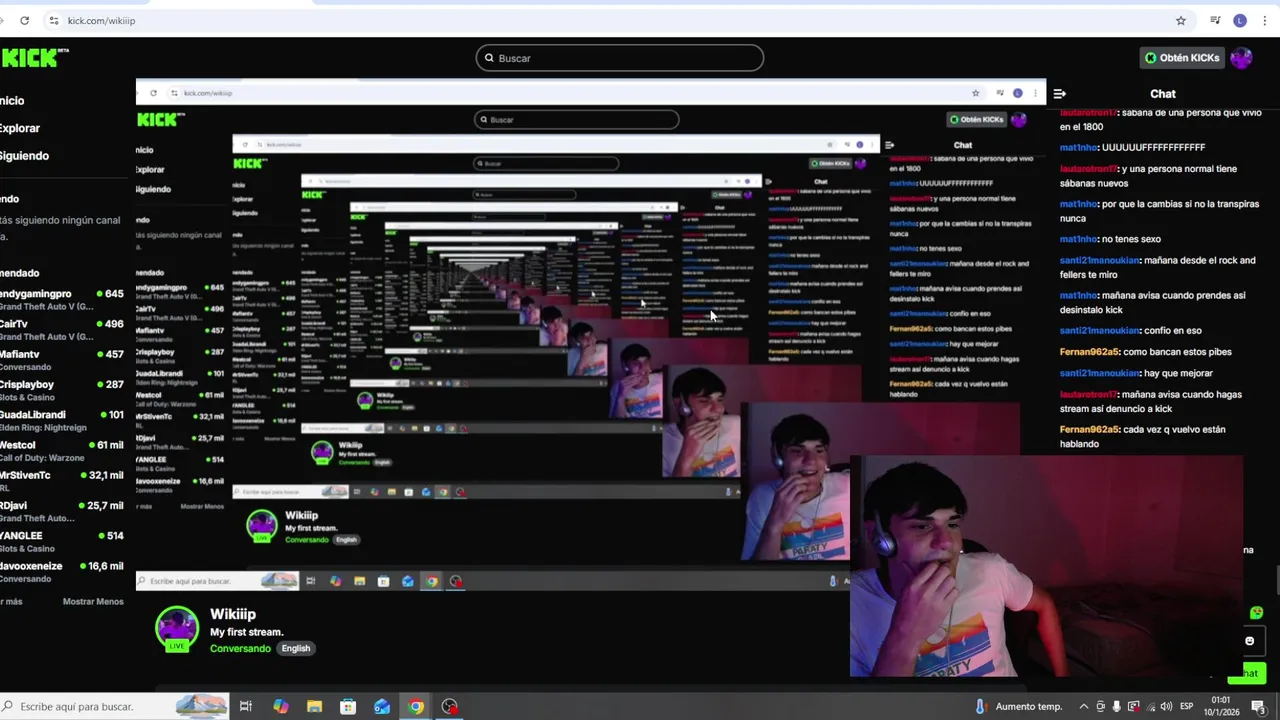This screenshot has width=1280, height=720.
Task: Click the Kick logo in the header
Action: 35,58
